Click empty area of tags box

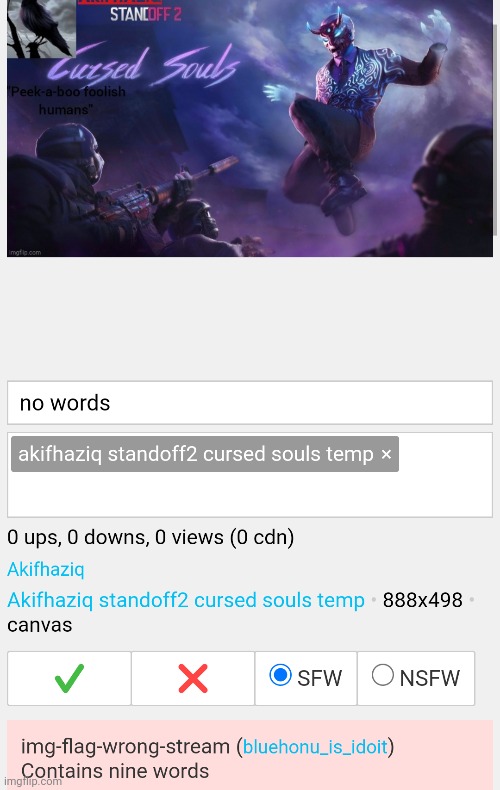click(x=250, y=494)
